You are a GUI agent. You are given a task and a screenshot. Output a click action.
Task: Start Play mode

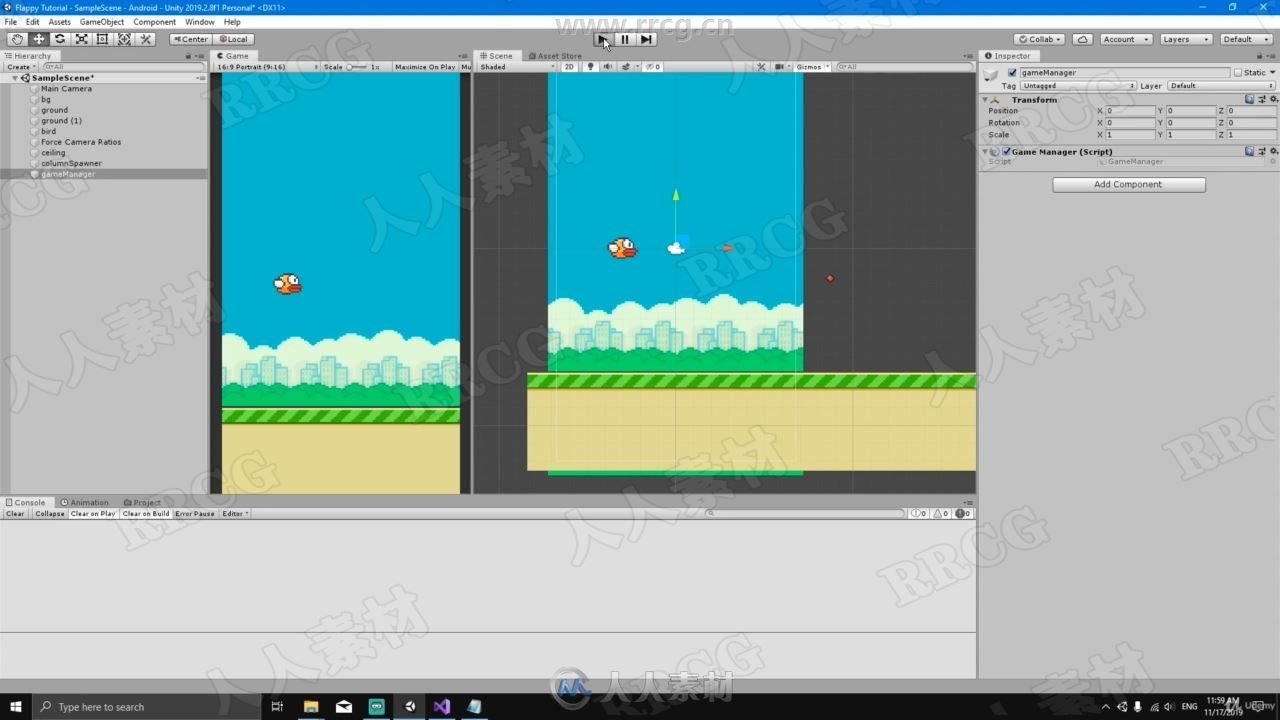(x=603, y=39)
